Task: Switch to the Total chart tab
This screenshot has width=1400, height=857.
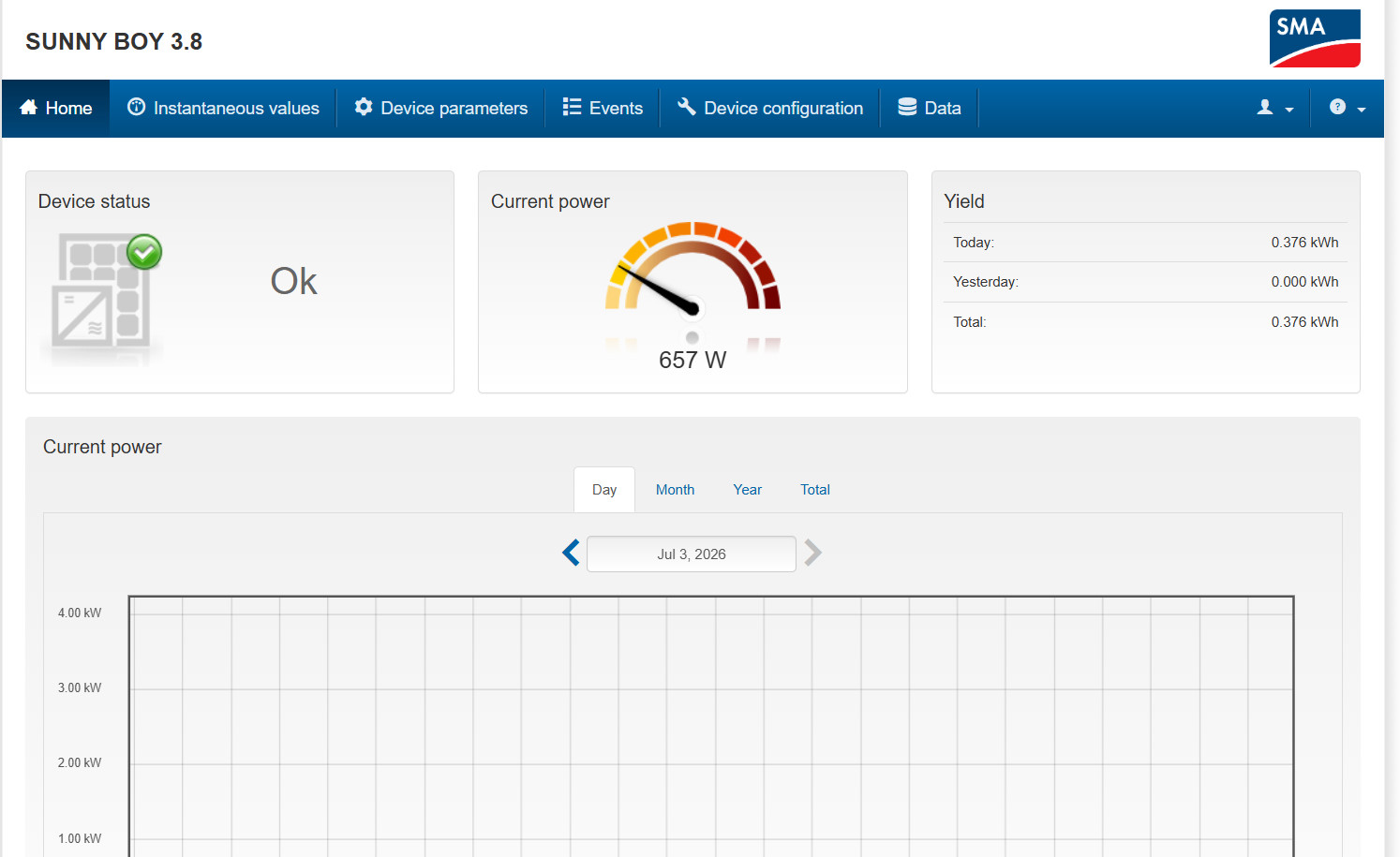Action: [815, 489]
